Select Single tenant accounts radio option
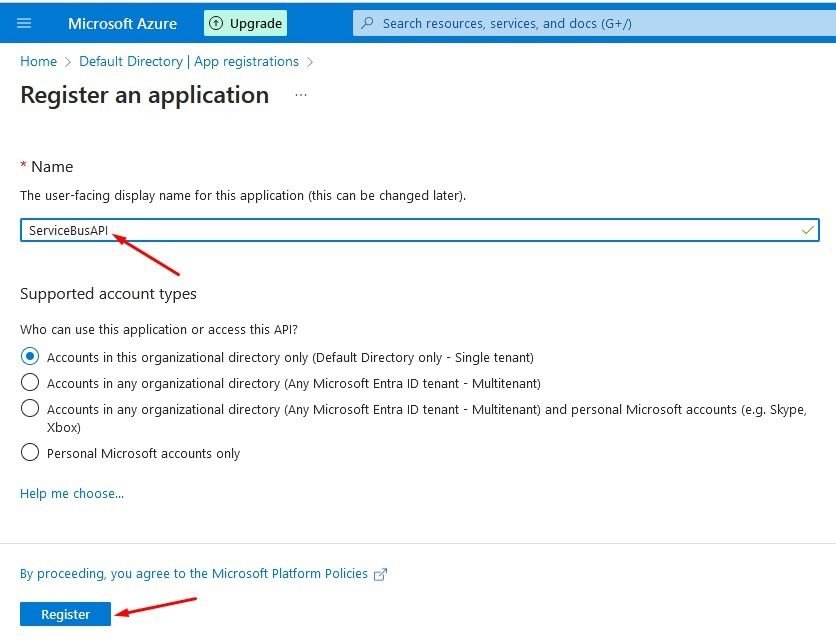The image size is (836, 643). 30,356
